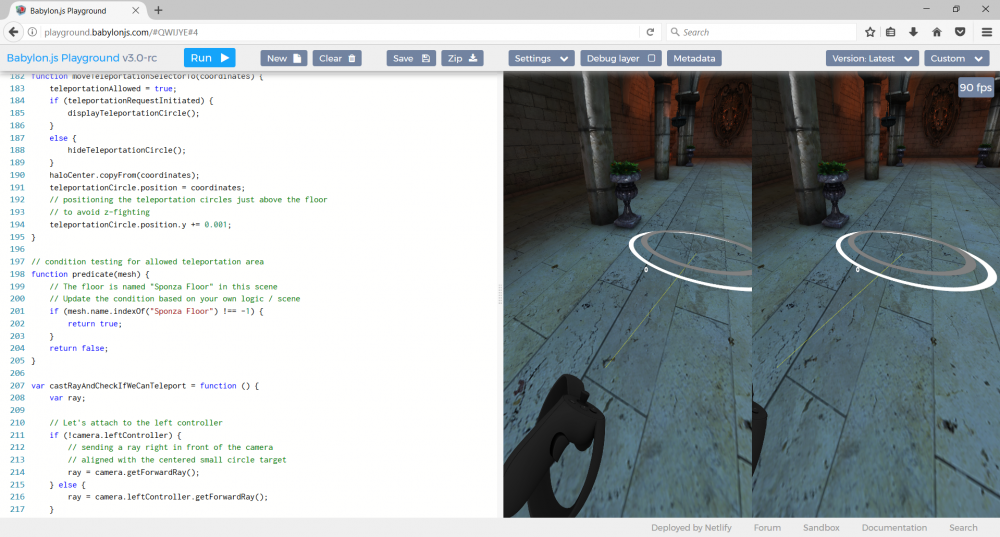Open the Pocket shield icon

(x=960, y=32)
